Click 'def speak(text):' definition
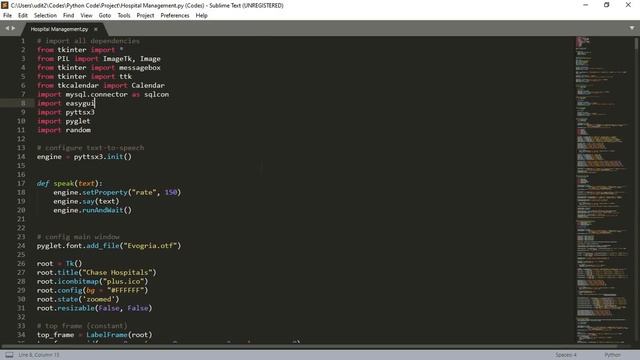Viewport: 640px width, 360px height. point(70,184)
